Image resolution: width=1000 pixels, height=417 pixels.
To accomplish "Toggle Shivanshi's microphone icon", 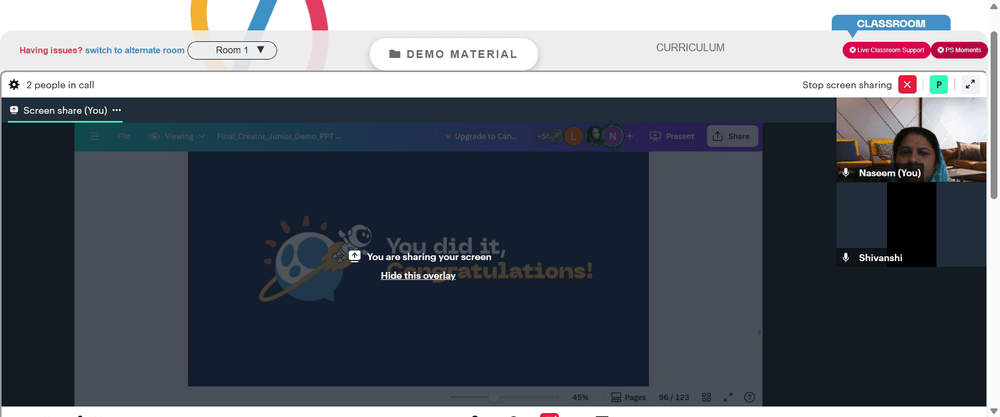I will 846,258.
